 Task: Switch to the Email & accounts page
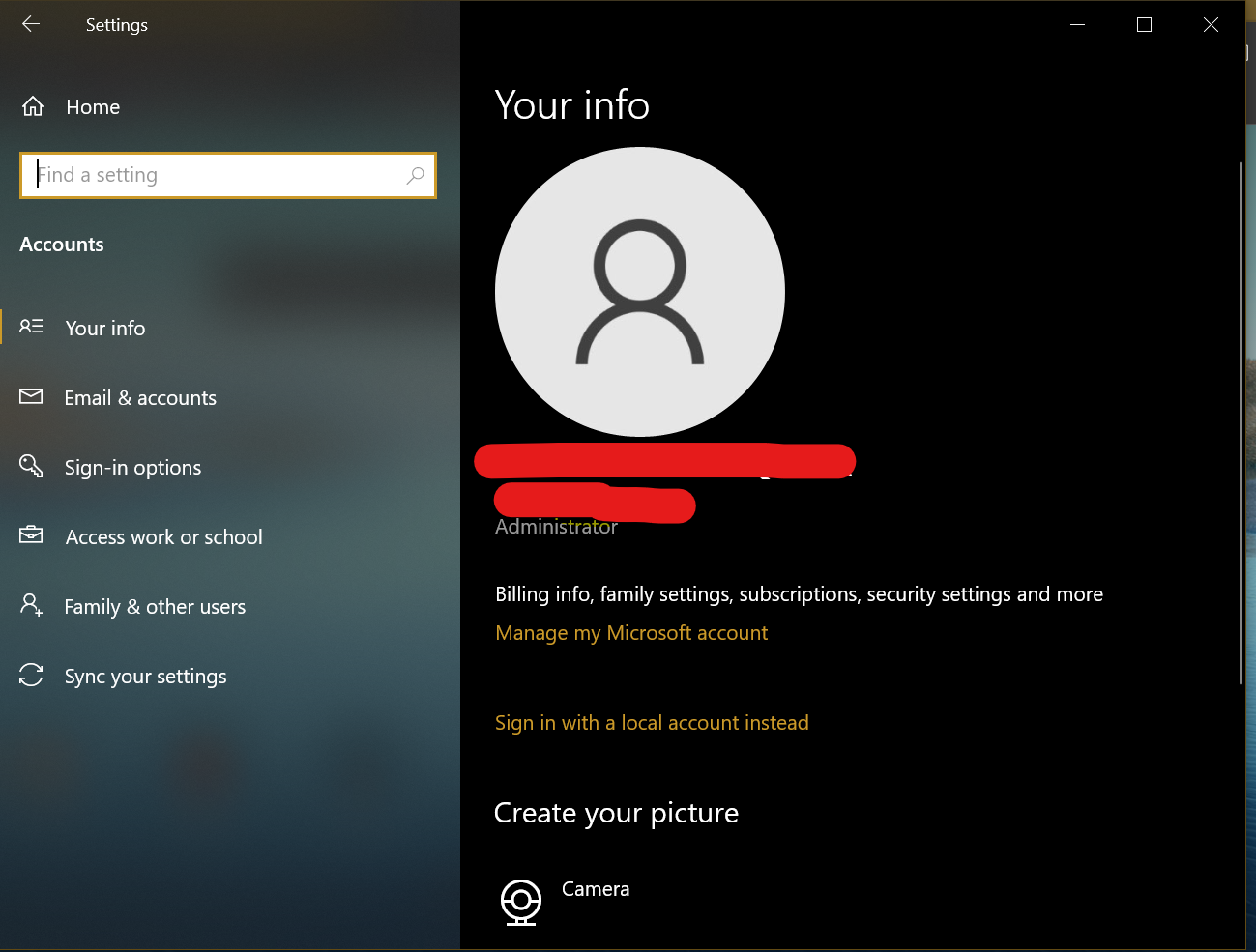[x=139, y=397]
